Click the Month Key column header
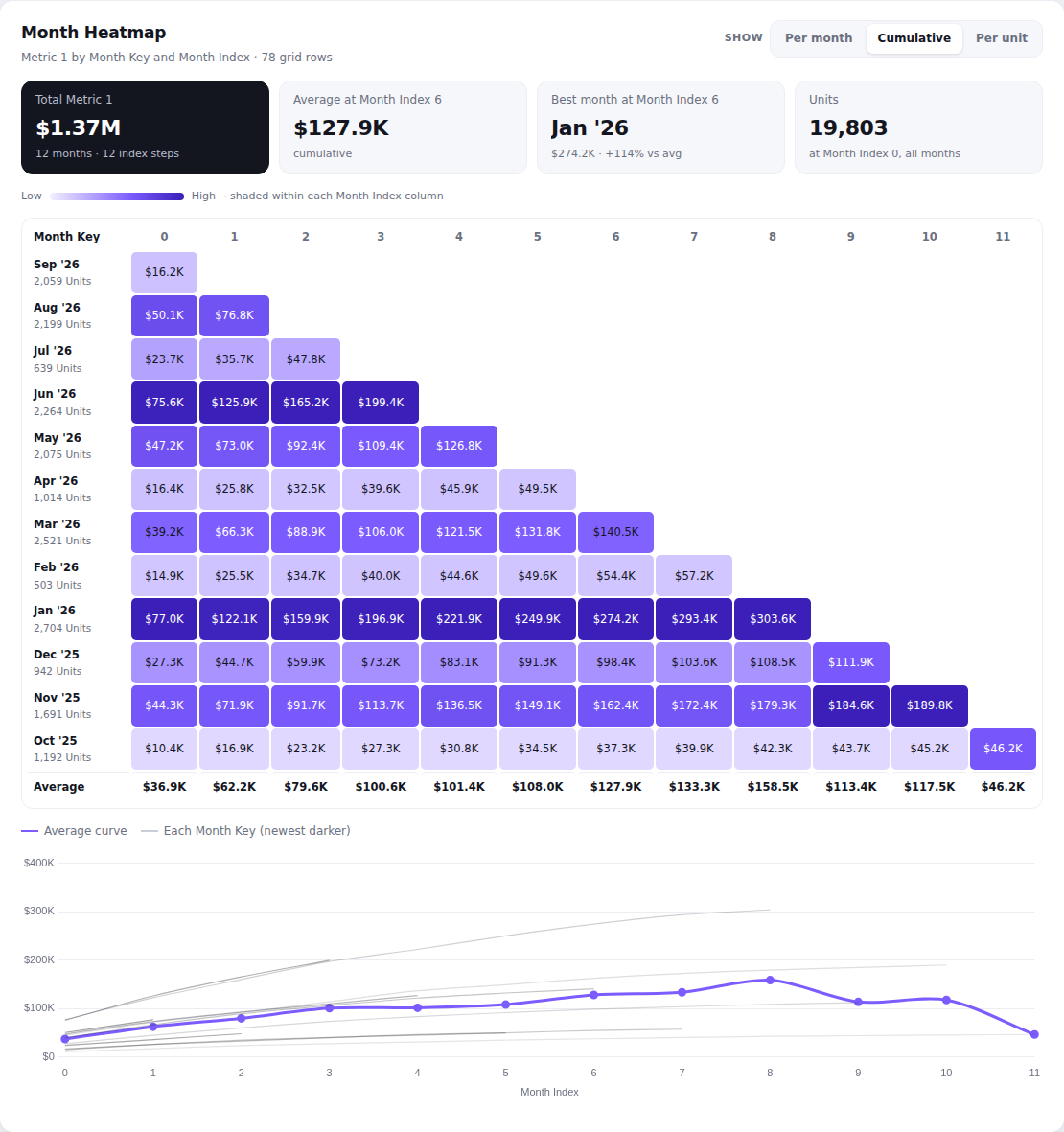Image resolution: width=1064 pixels, height=1132 pixels. (x=66, y=237)
